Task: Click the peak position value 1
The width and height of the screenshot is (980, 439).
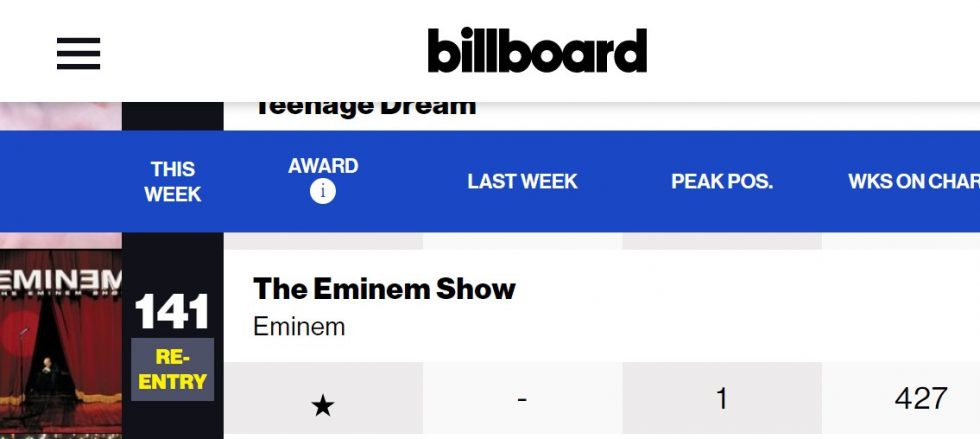Action: pos(722,398)
